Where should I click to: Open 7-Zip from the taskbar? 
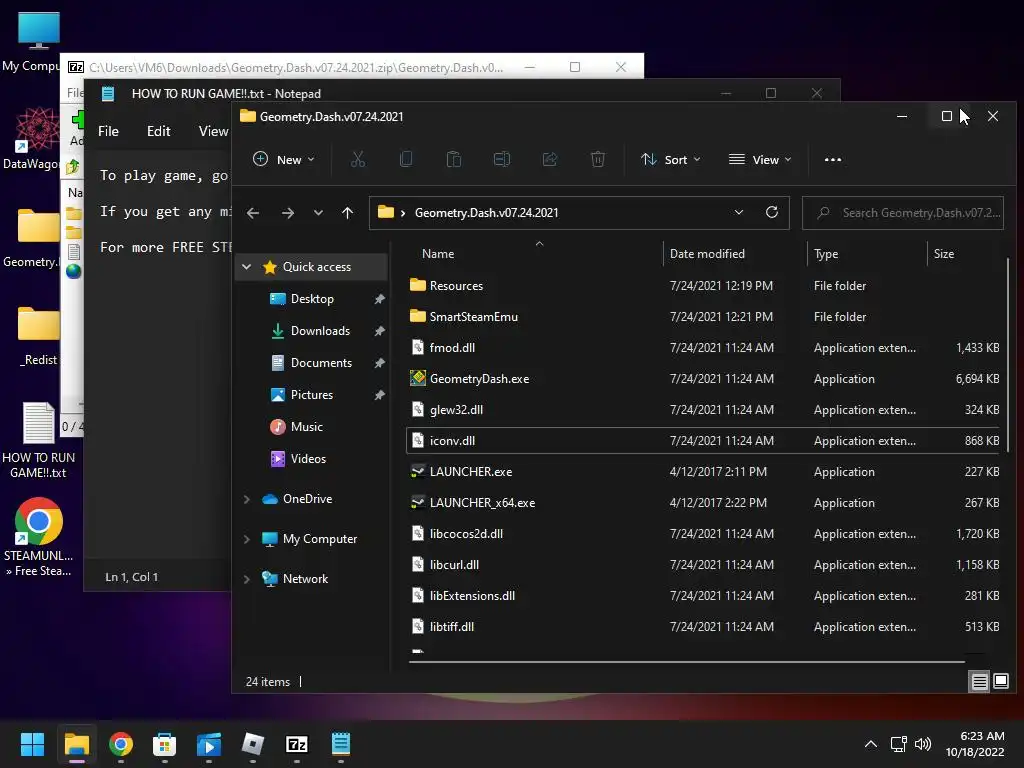296,744
